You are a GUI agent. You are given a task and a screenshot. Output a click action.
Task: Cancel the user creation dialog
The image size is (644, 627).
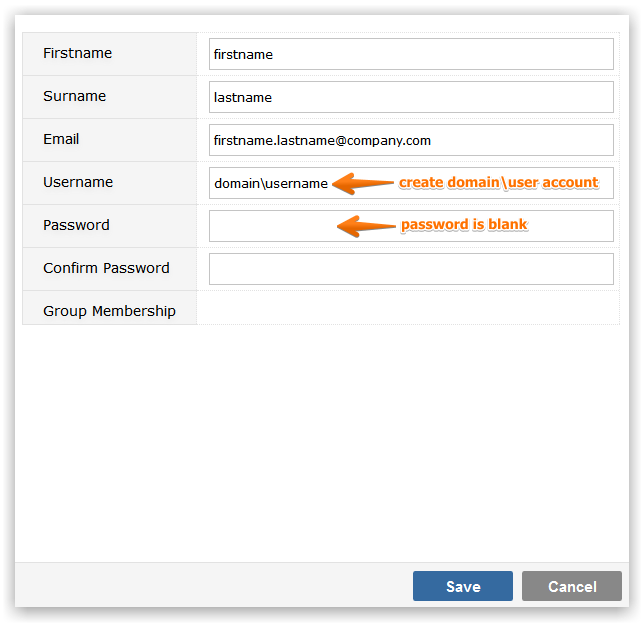572,586
